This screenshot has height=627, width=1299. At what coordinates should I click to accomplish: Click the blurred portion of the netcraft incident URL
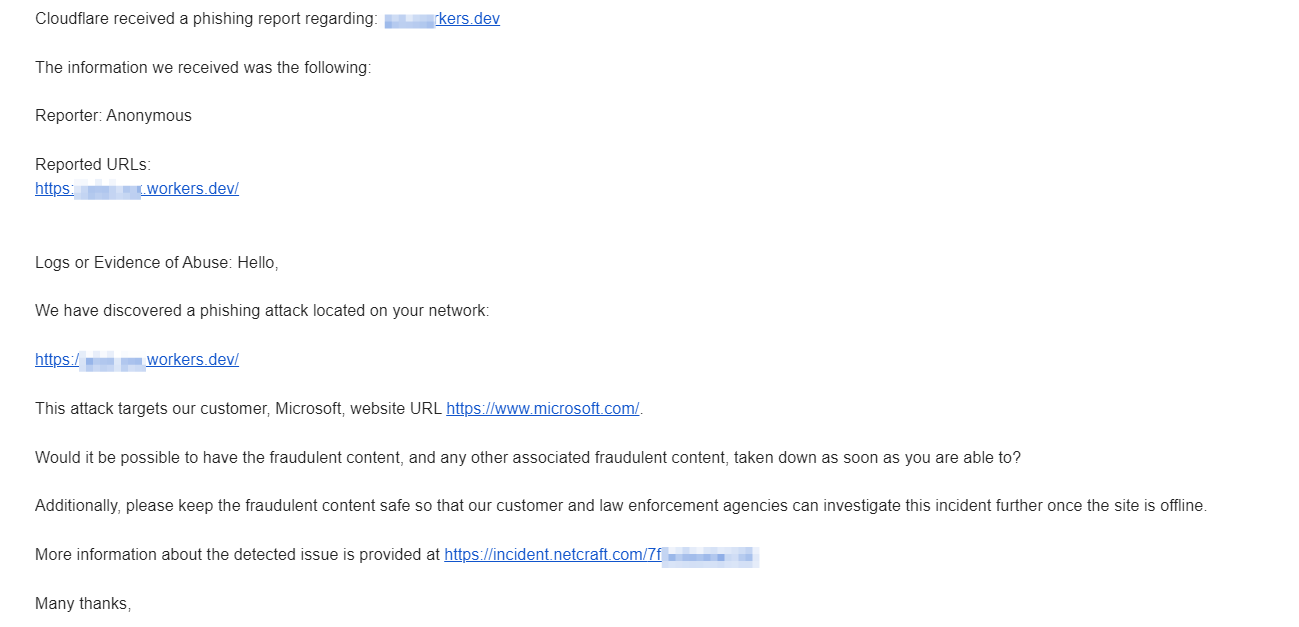click(710, 555)
